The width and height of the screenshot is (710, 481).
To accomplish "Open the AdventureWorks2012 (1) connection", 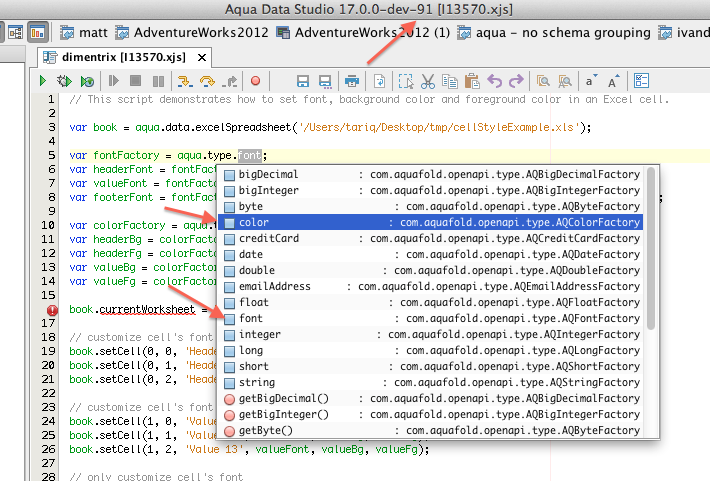I will click(x=363, y=33).
